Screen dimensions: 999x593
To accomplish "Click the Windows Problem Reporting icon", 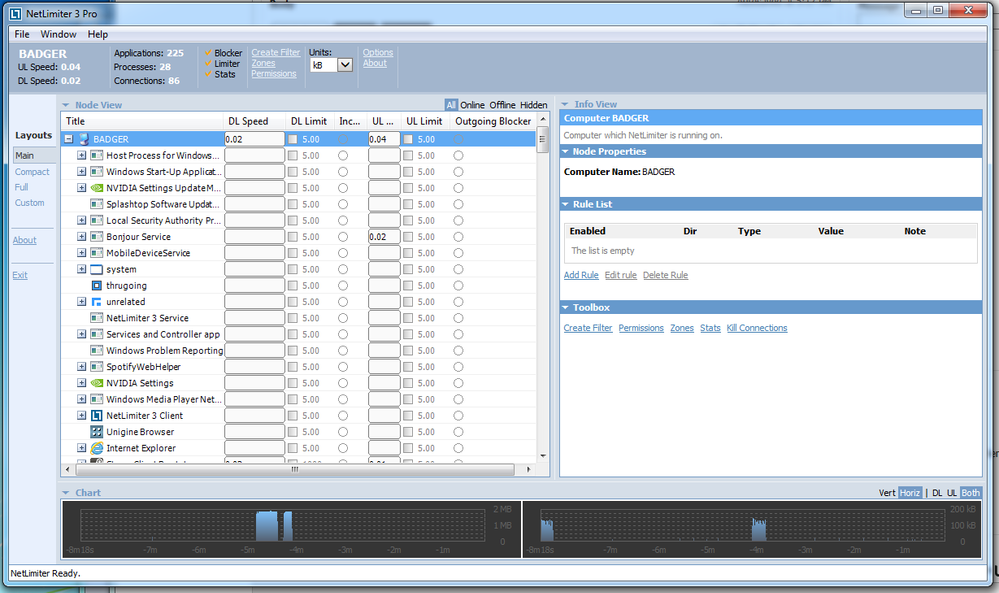I will pyautogui.click(x=97, y=350).
